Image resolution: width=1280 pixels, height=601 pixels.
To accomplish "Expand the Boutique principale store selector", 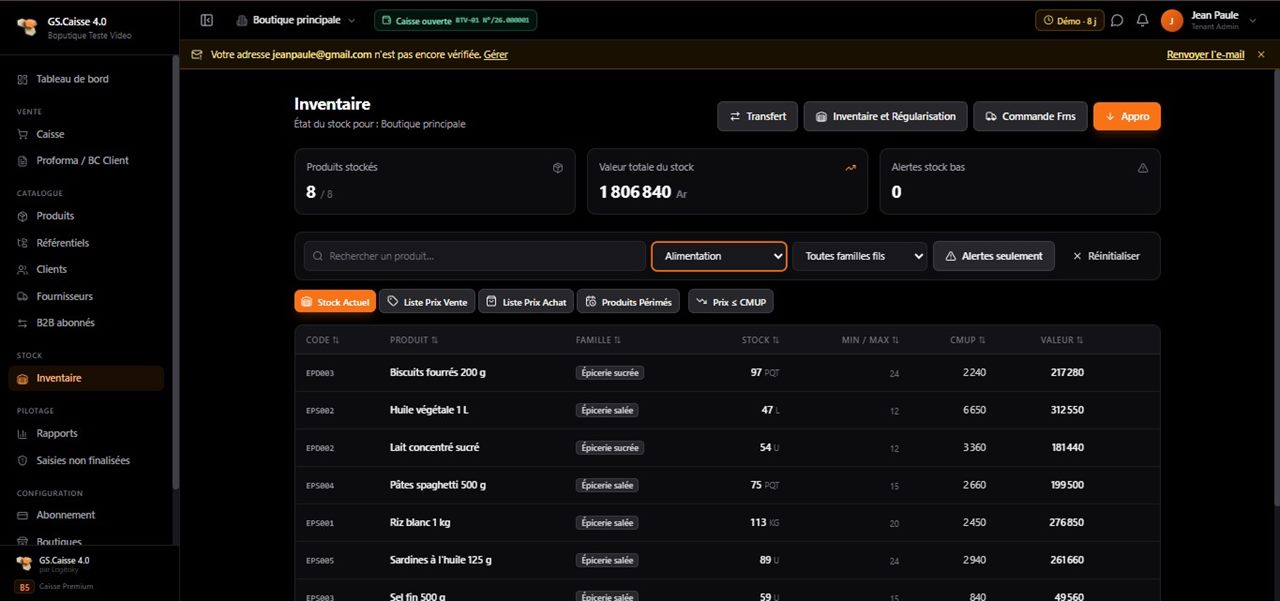I will (x=295, y=20).
